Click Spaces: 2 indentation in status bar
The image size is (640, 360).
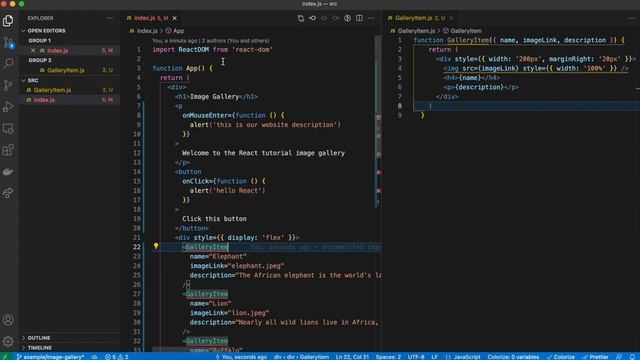[388, 356]
